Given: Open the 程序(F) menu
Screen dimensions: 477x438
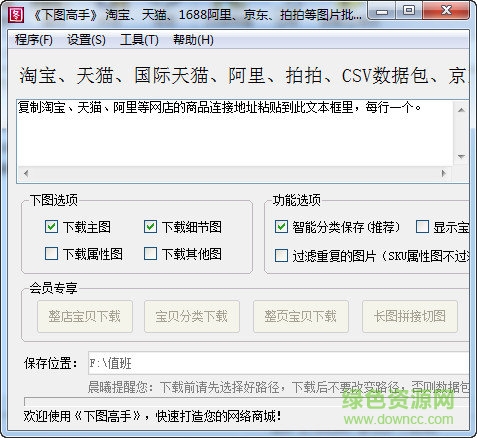Looking at the screenshot, I should (34, 40).
